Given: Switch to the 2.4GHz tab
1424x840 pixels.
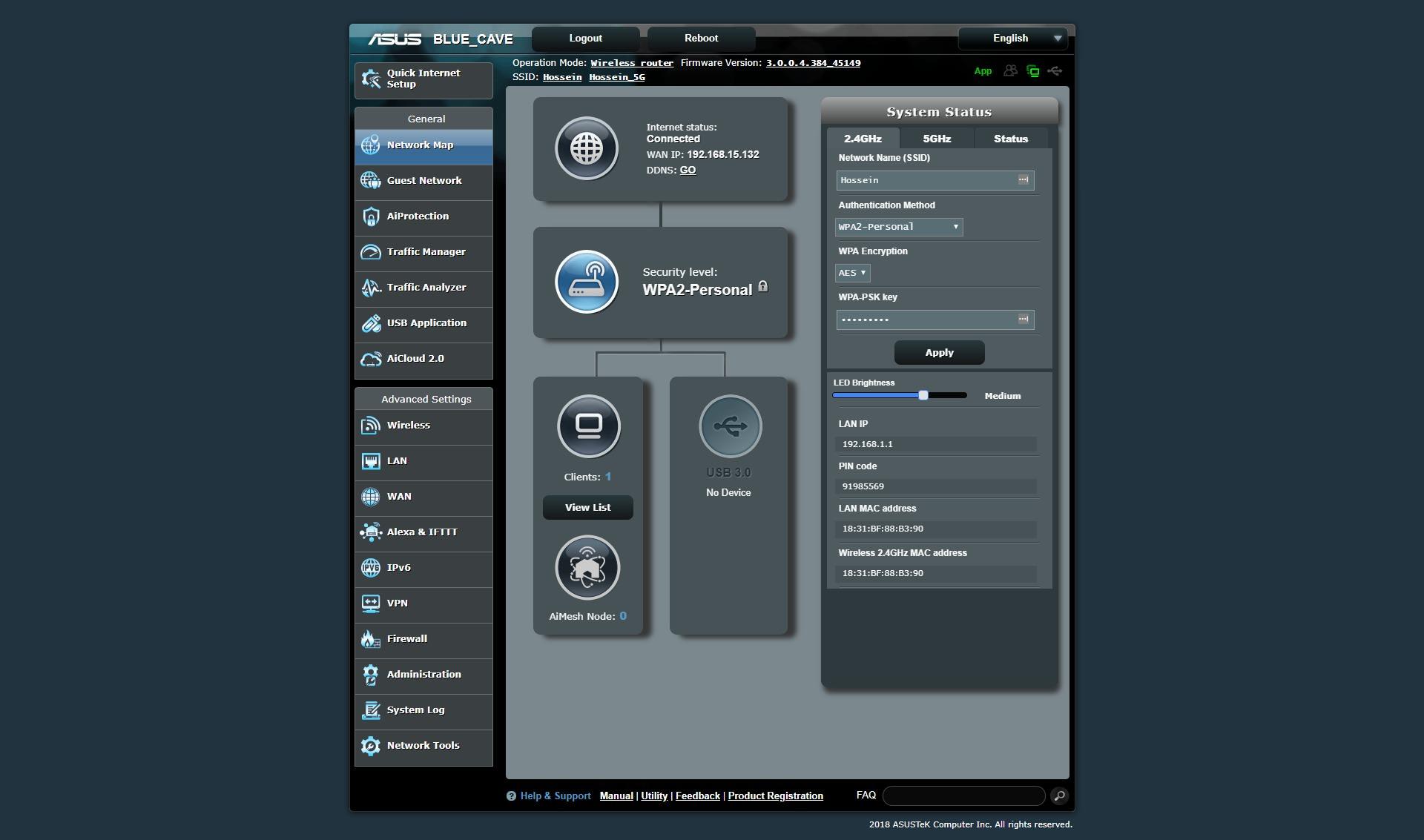Looking at the screenshot, I should 863,139.
